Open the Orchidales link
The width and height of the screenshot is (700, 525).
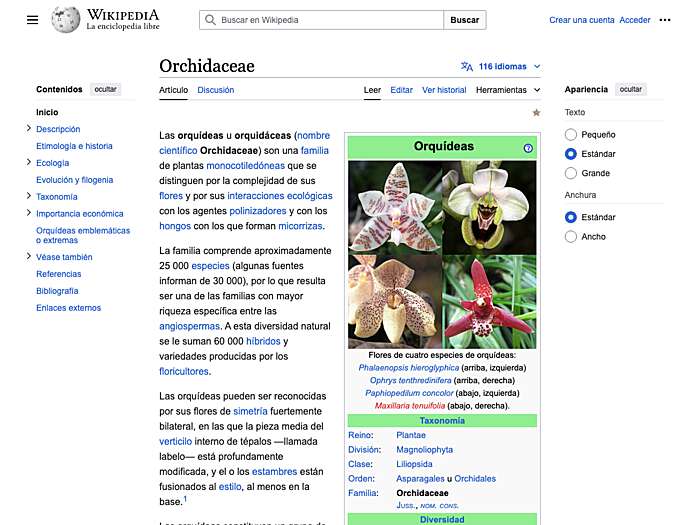pyautogui.click(x=475, y=479)
